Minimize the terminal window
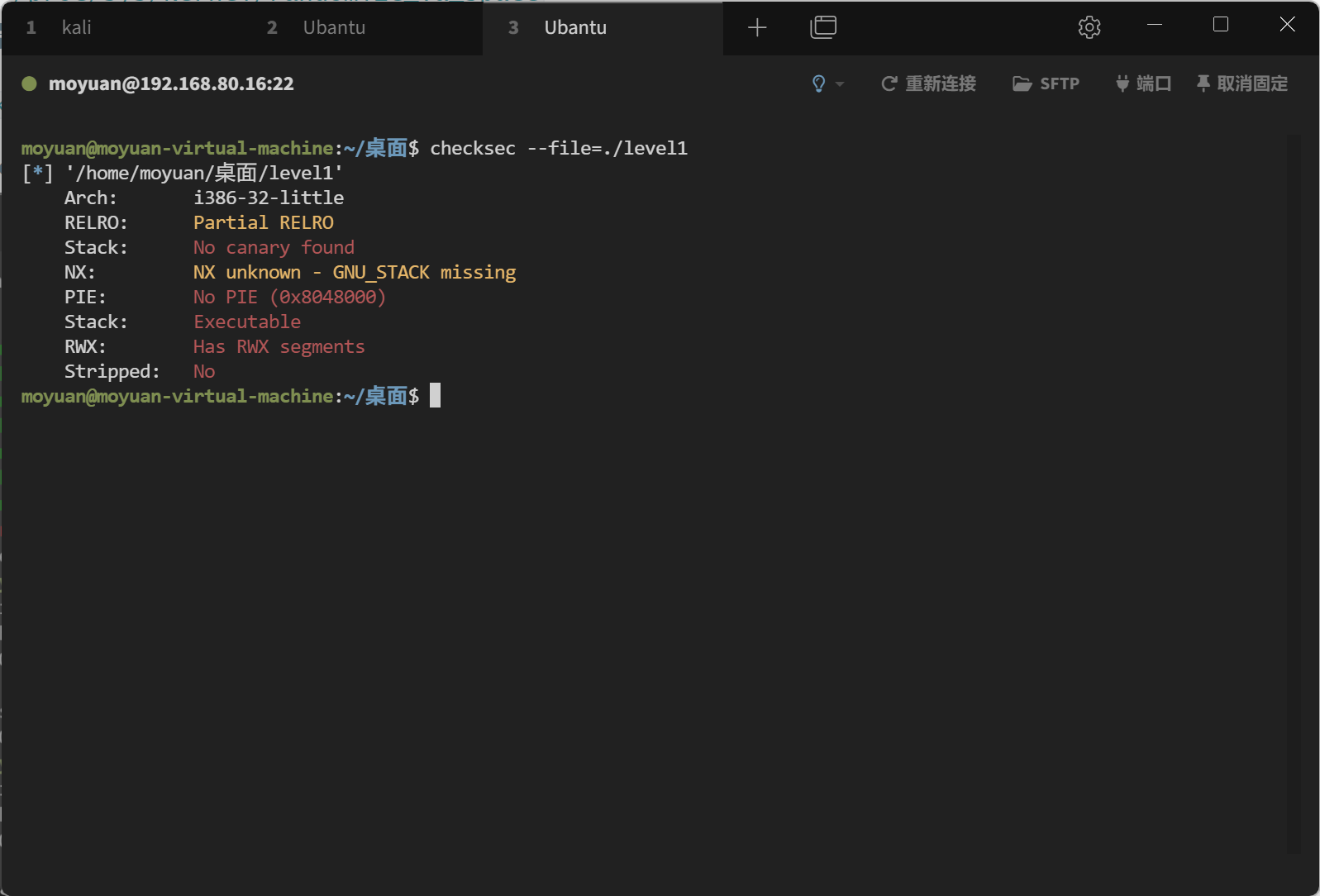Screen dimensions: 1320x896 pyautogui.click(x=1155, y=25)
